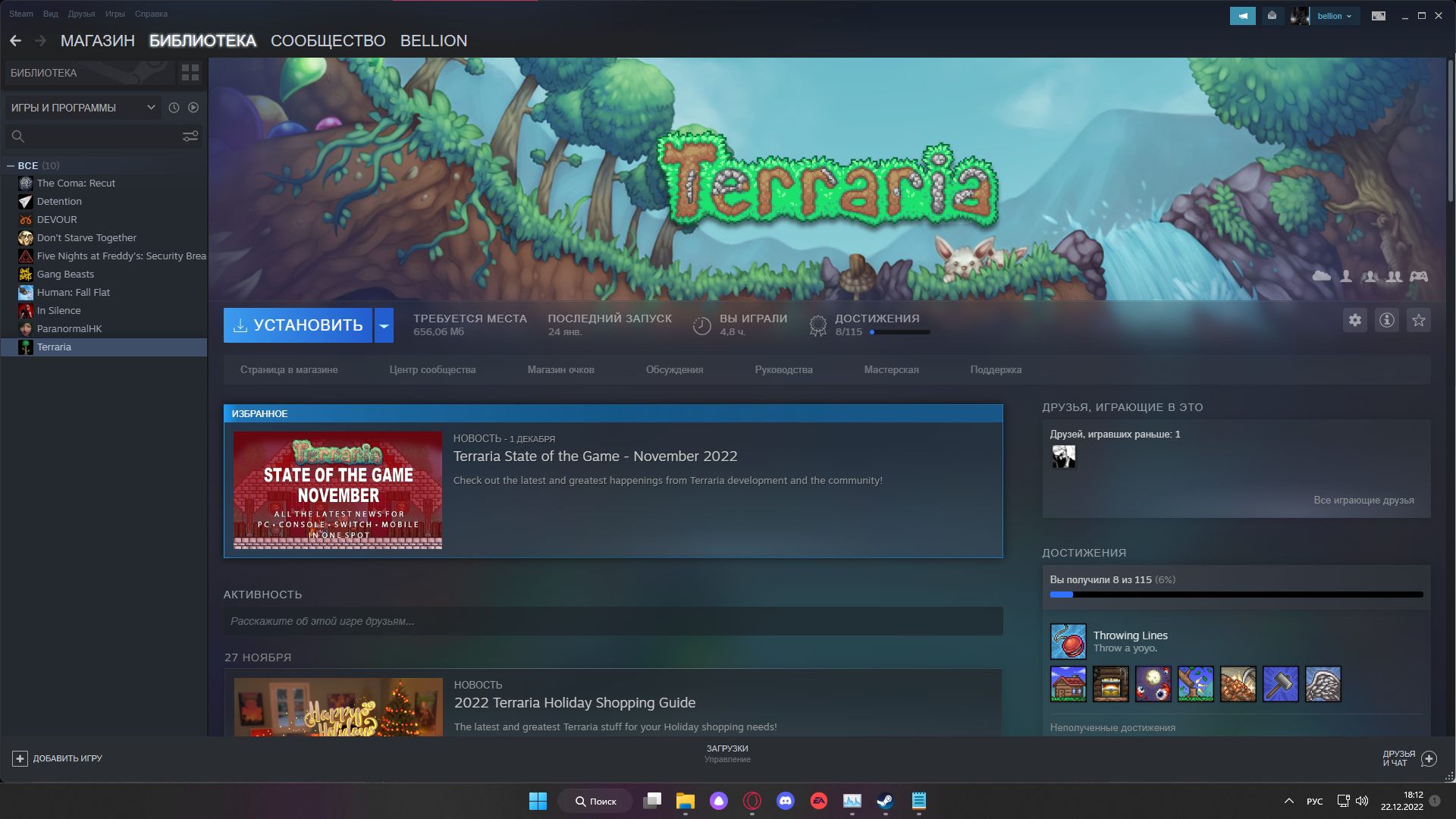Open advanced filter settings icon
Screen dimensions: 1456x819
pos(190,136)
